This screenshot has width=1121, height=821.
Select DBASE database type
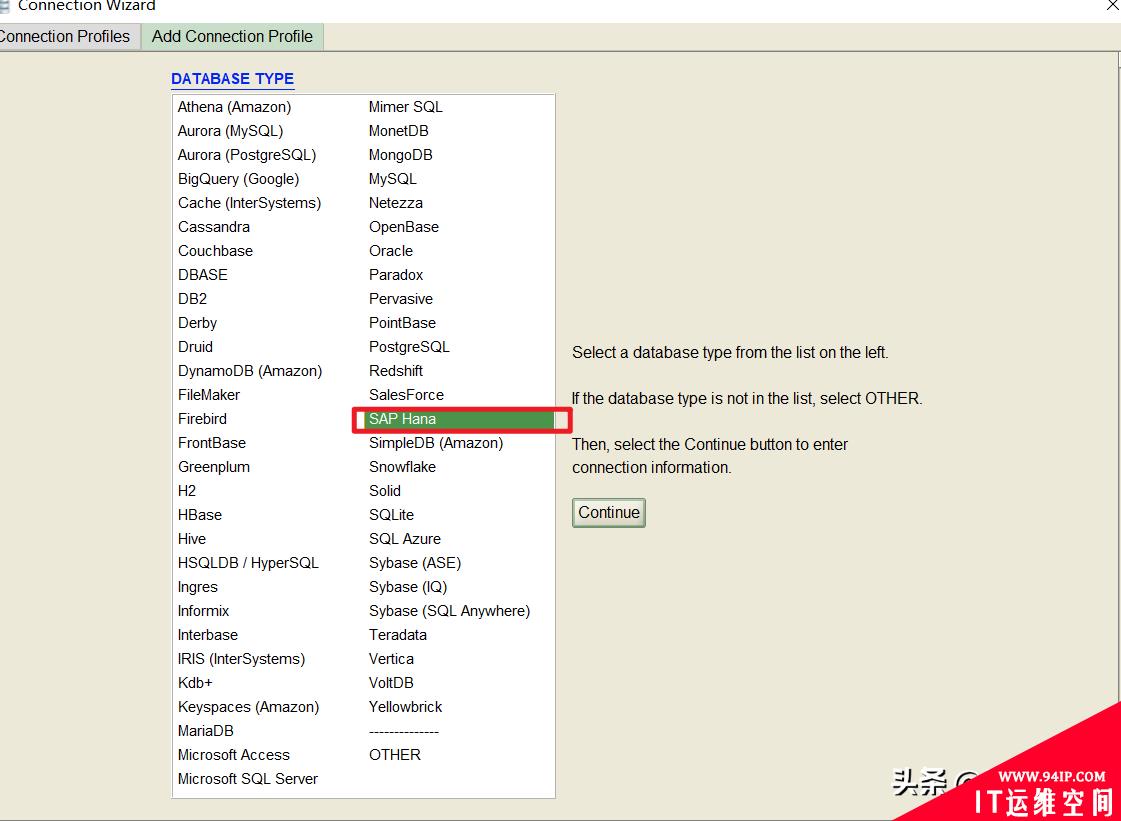pyautogui.click(x=202, y=275)
